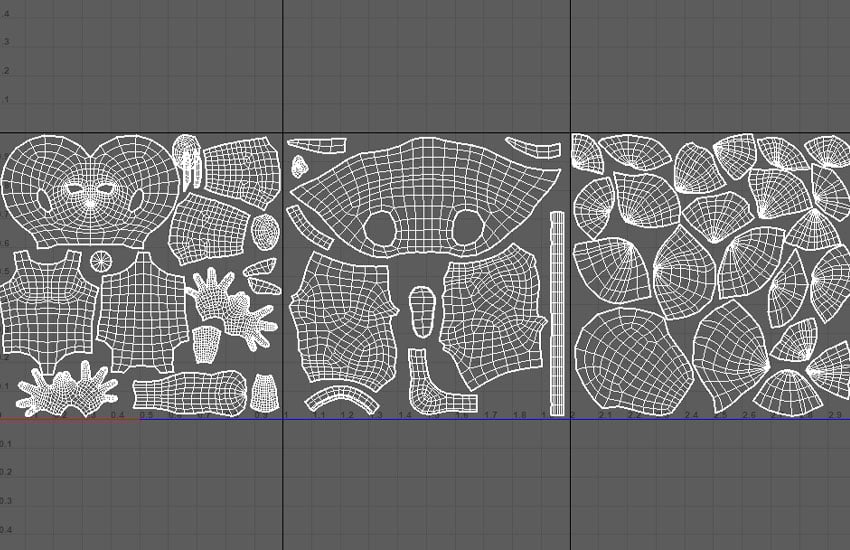
Task: Select the diagonal strip shell at the hat's lower-left
Action: (x=309, y=227)
